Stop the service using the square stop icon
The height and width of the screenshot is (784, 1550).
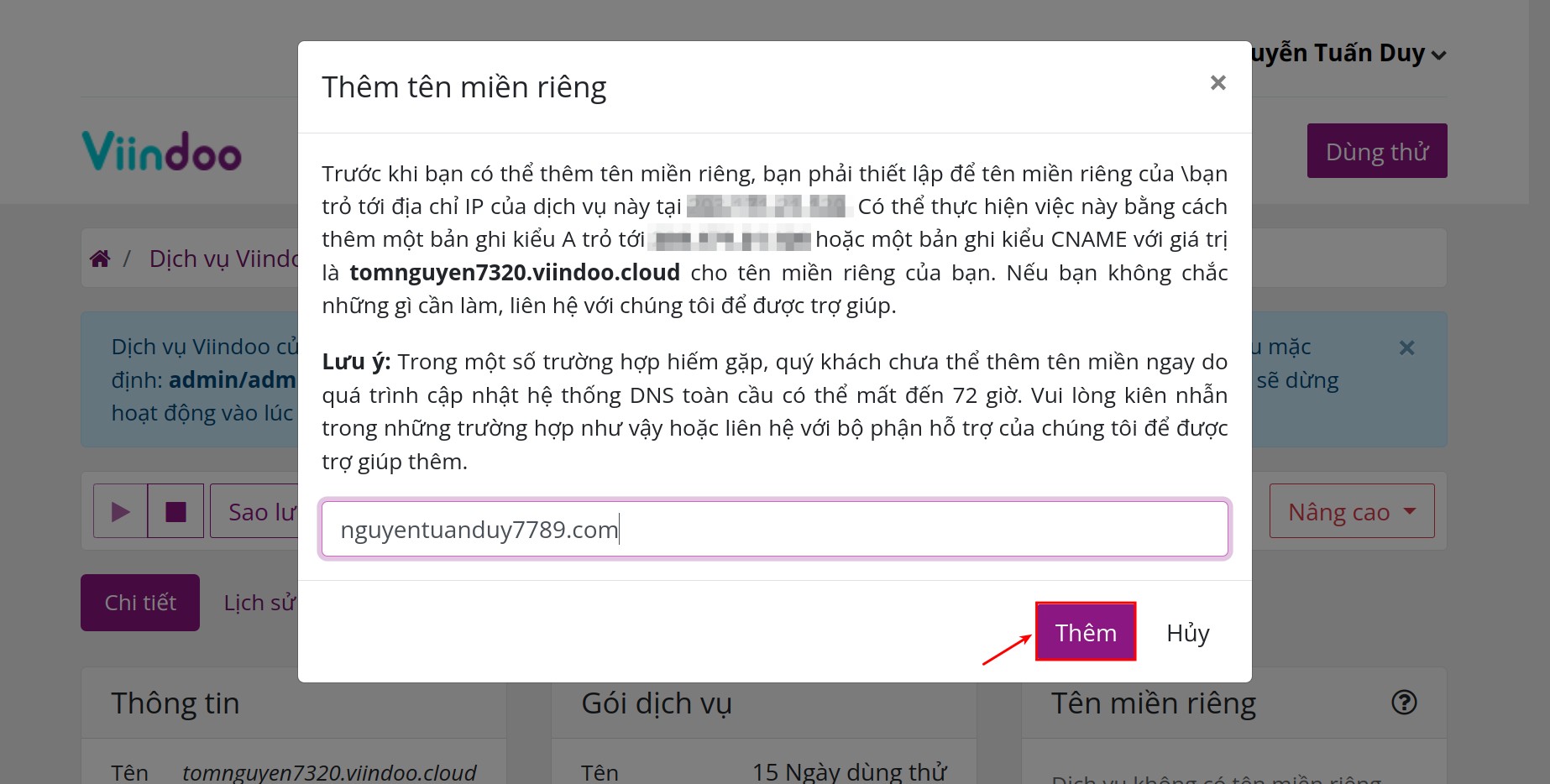[175, 510]
